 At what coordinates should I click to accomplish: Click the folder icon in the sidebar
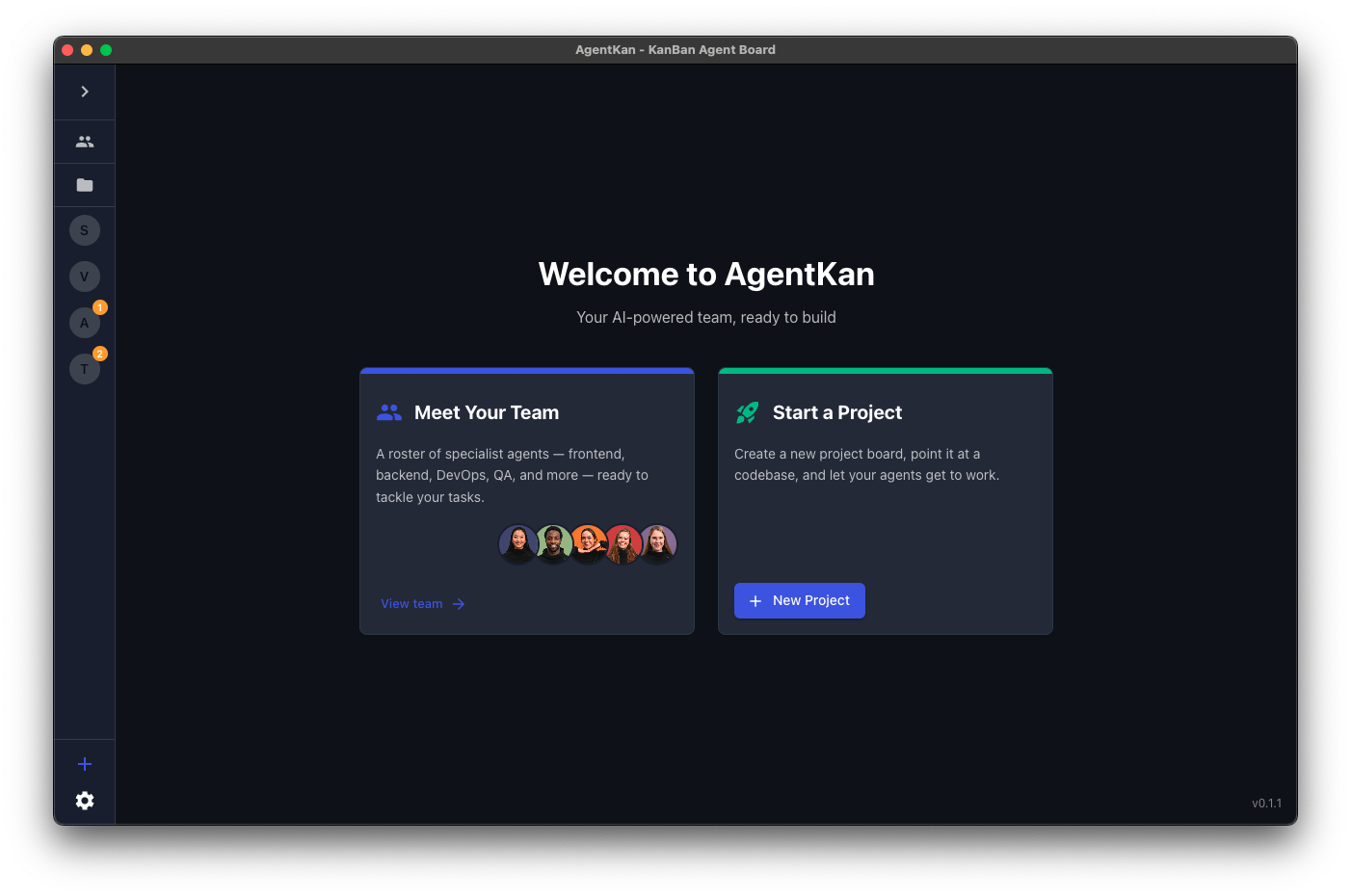click(x=85, y=184)
